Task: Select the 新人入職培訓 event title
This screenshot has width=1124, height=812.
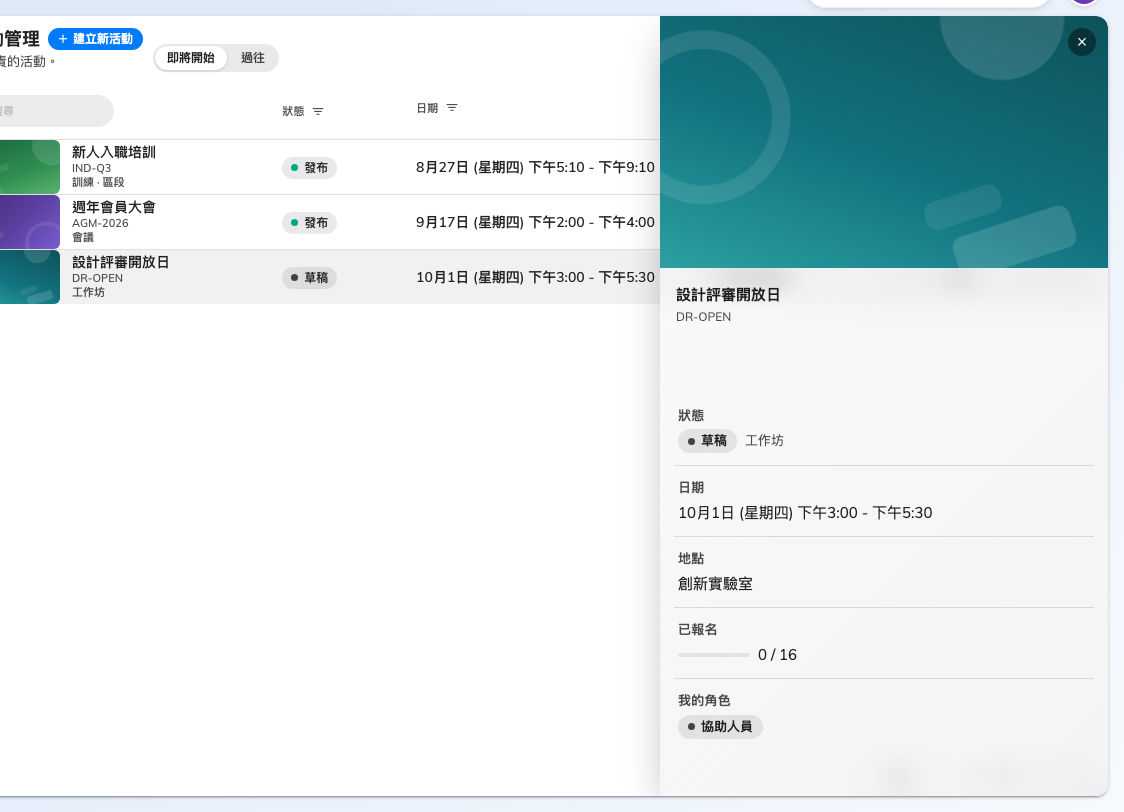Action: tap(114, 152)
